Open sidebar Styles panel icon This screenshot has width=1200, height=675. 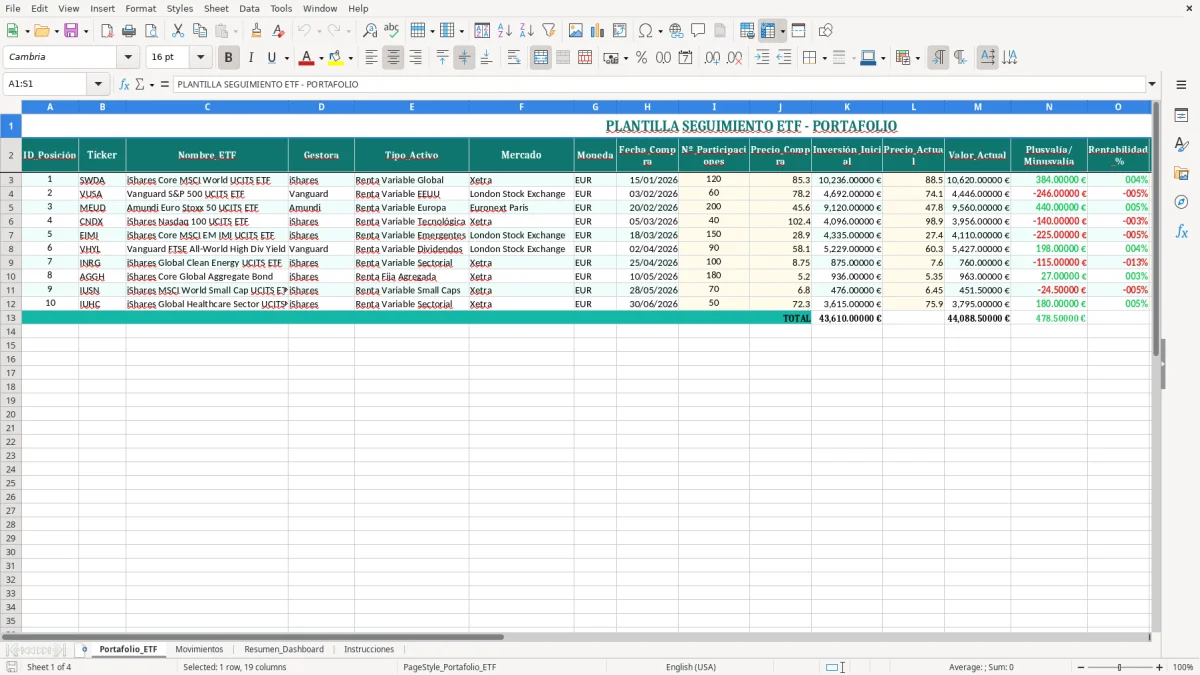click(x=1181, y=144)
